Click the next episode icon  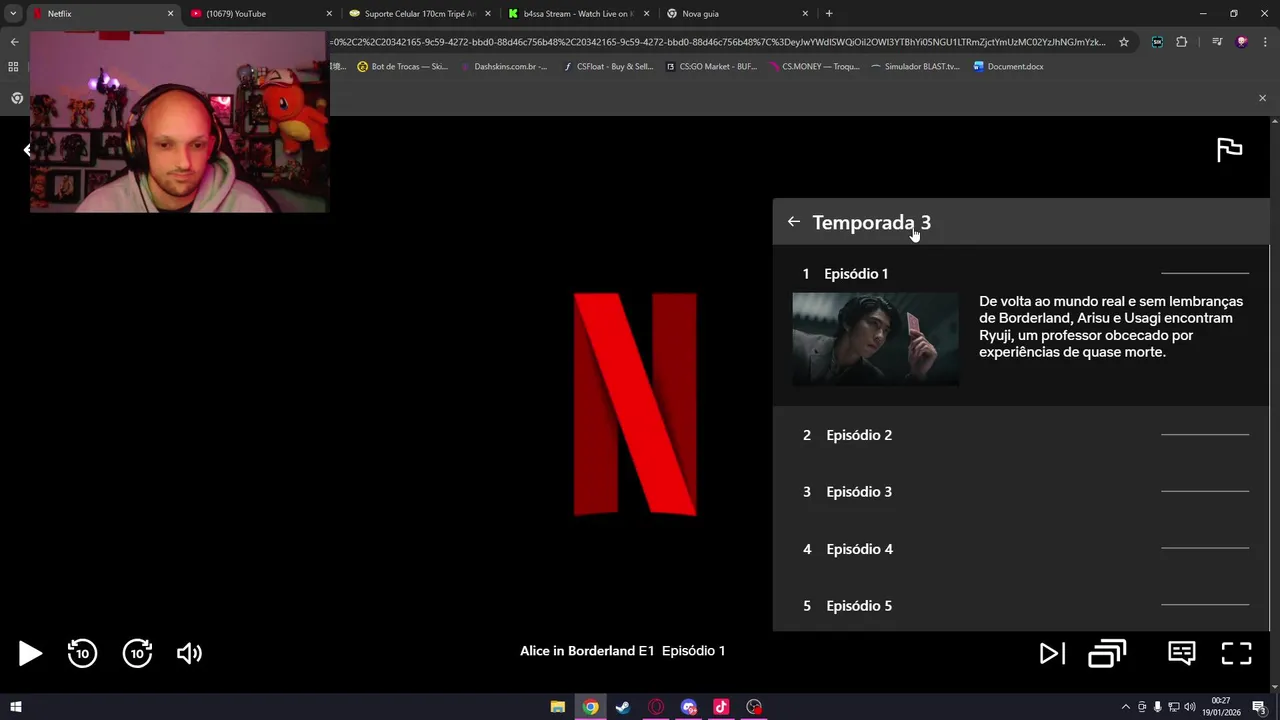(1052, 653)
